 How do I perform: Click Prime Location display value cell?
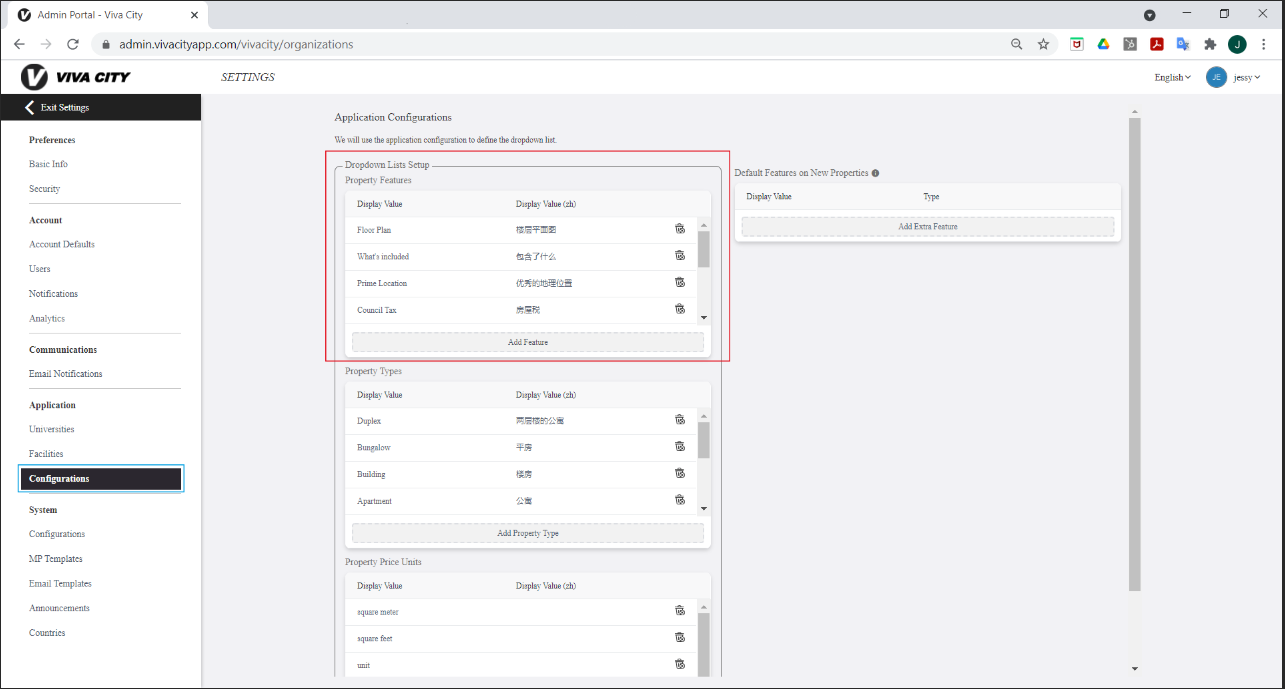point(382,284)
